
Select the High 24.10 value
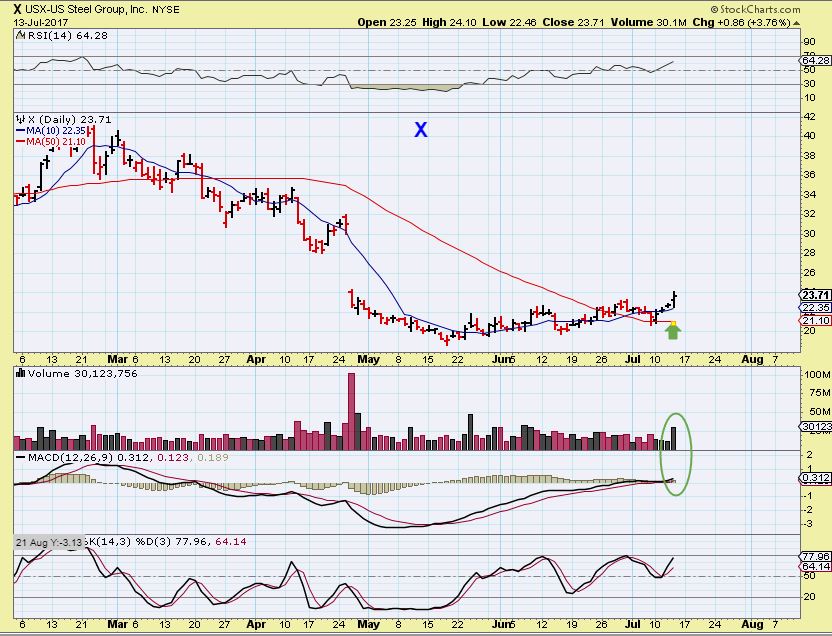click(x=449, y=22)
